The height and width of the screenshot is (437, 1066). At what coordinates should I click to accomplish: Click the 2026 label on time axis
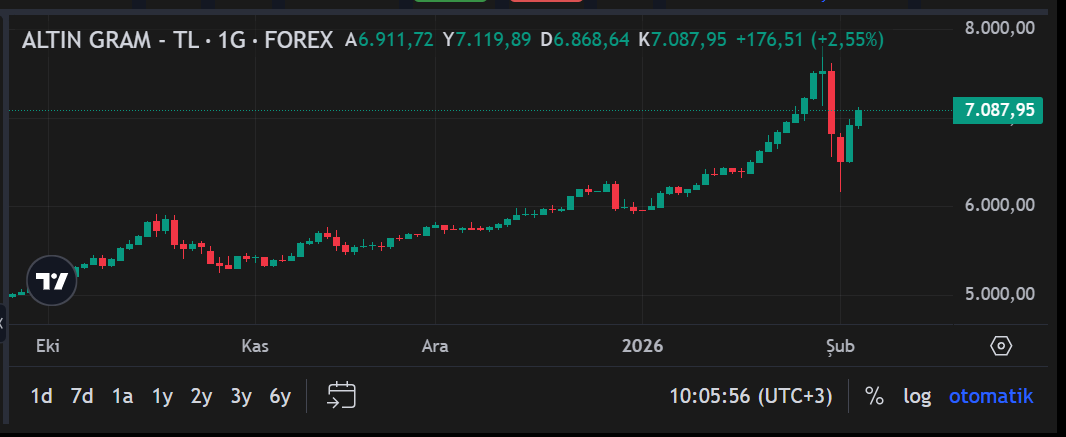point(642,346)
